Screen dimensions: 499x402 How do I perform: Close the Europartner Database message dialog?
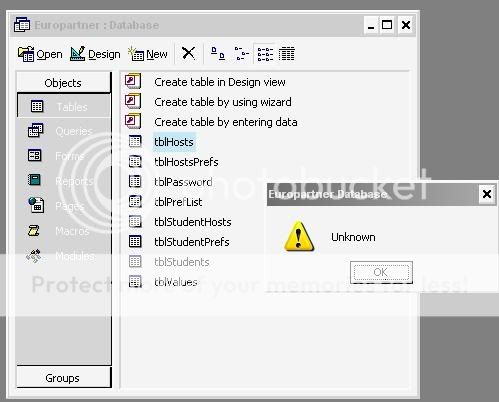click(487, 194)
